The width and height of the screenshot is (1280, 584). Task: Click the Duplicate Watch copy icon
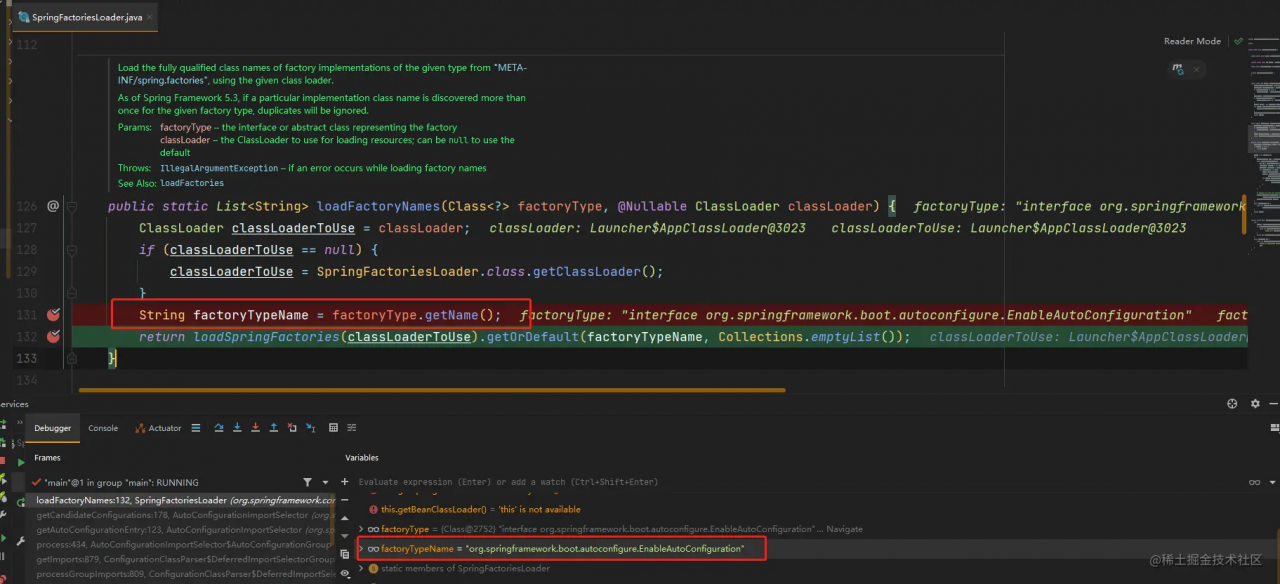344,554
